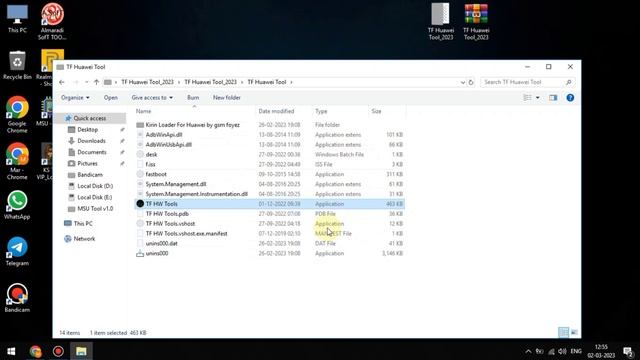Click first TF Huawei Tool_2023 breadcrumb
The height and width of the screenshot is (360, 640).
147,82
